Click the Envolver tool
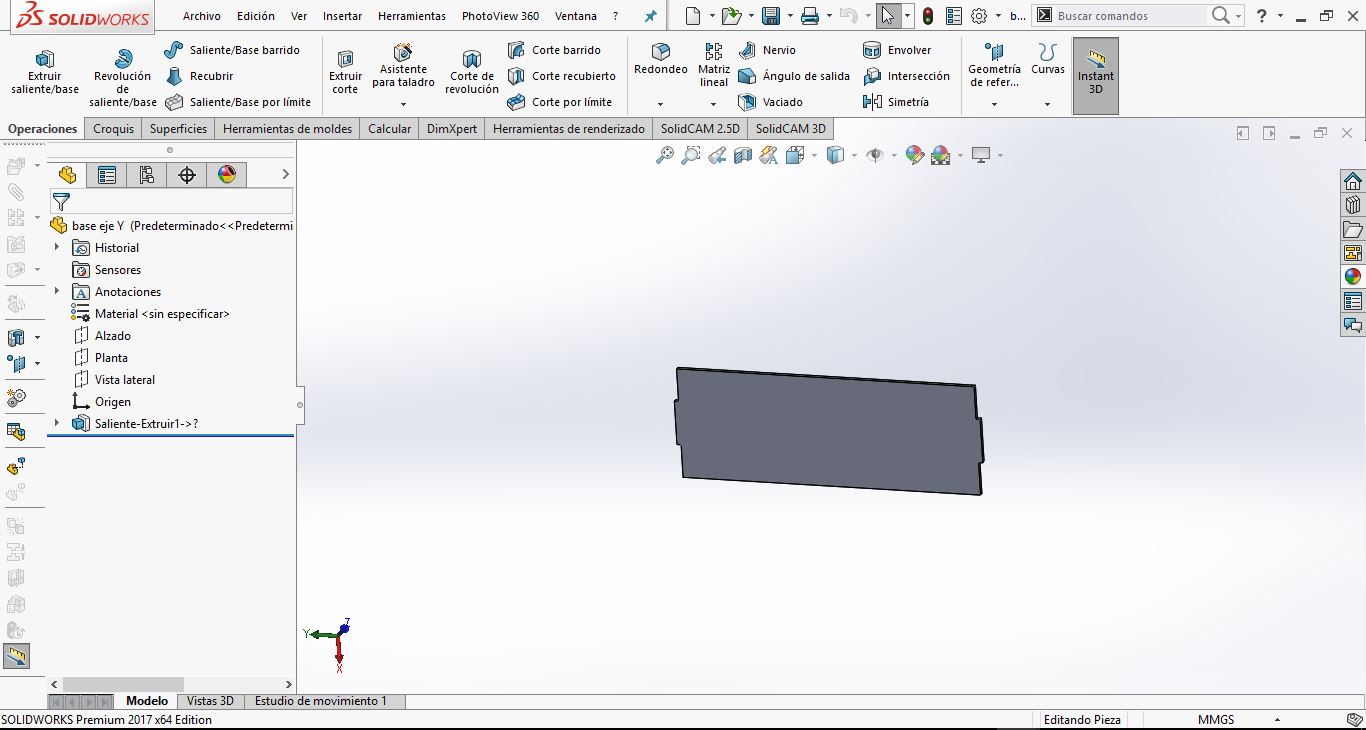 897,50
